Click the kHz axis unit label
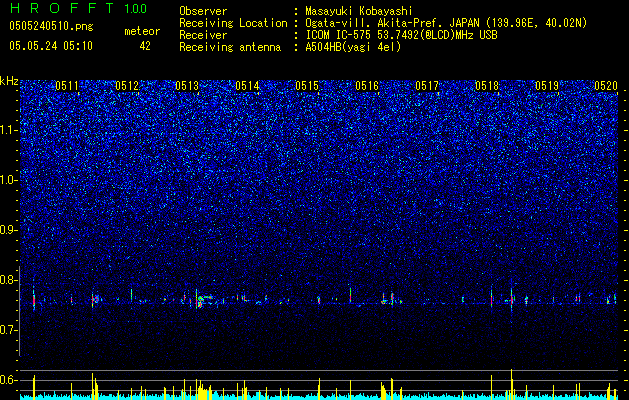 (9, 81)
